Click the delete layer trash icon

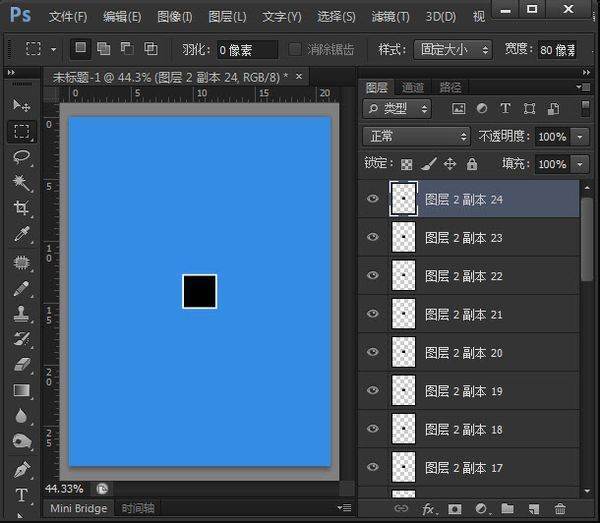tap(560, 510)
